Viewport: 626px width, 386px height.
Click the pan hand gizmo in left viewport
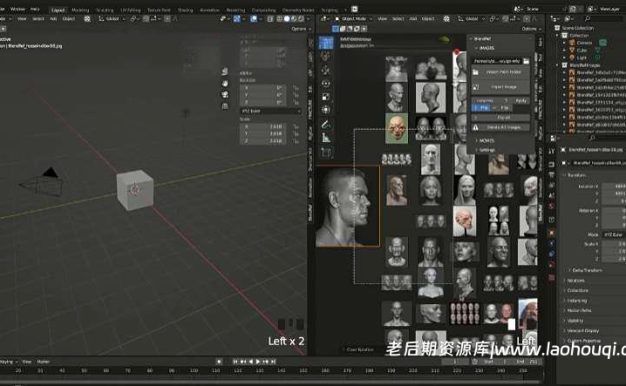click(225, 83)
